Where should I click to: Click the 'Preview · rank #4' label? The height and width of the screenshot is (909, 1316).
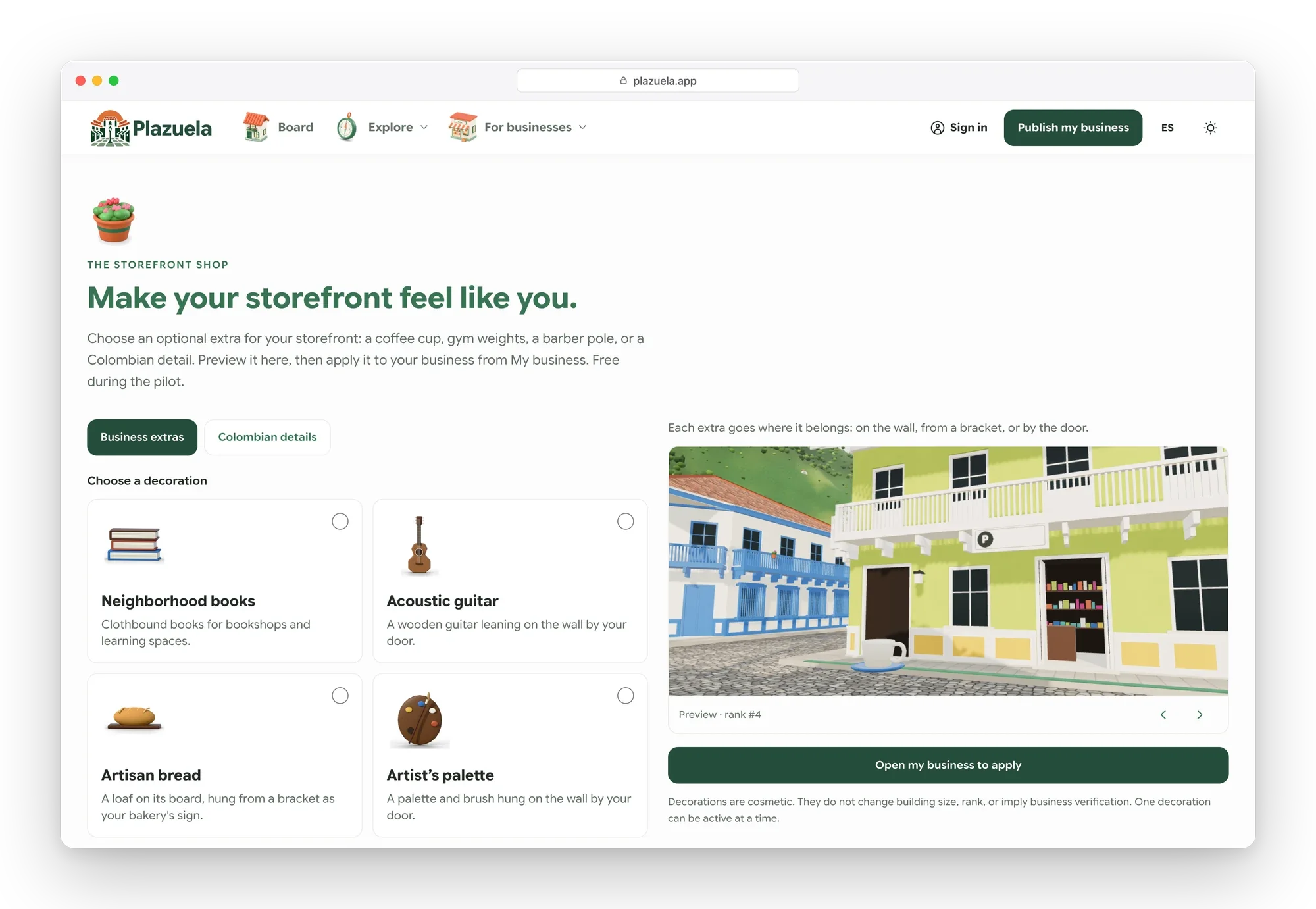[x=720, y=715]
